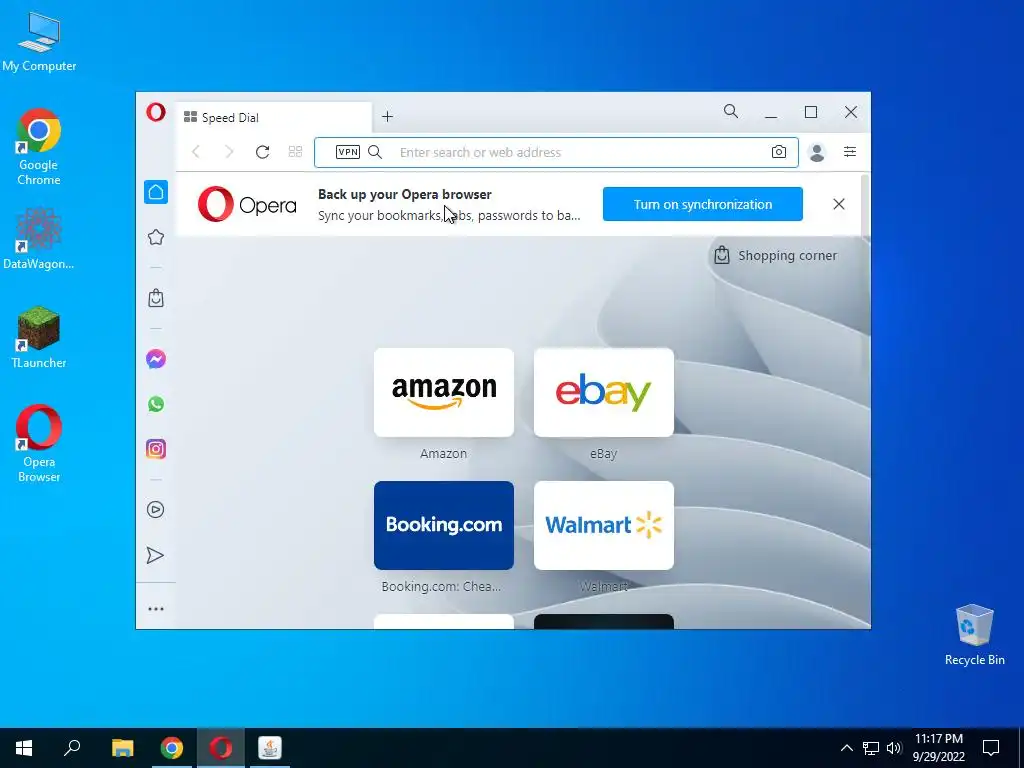The width and height of the screenshot is (1024, 768).
Task: Open volume control tray icon
Action: 894,748
